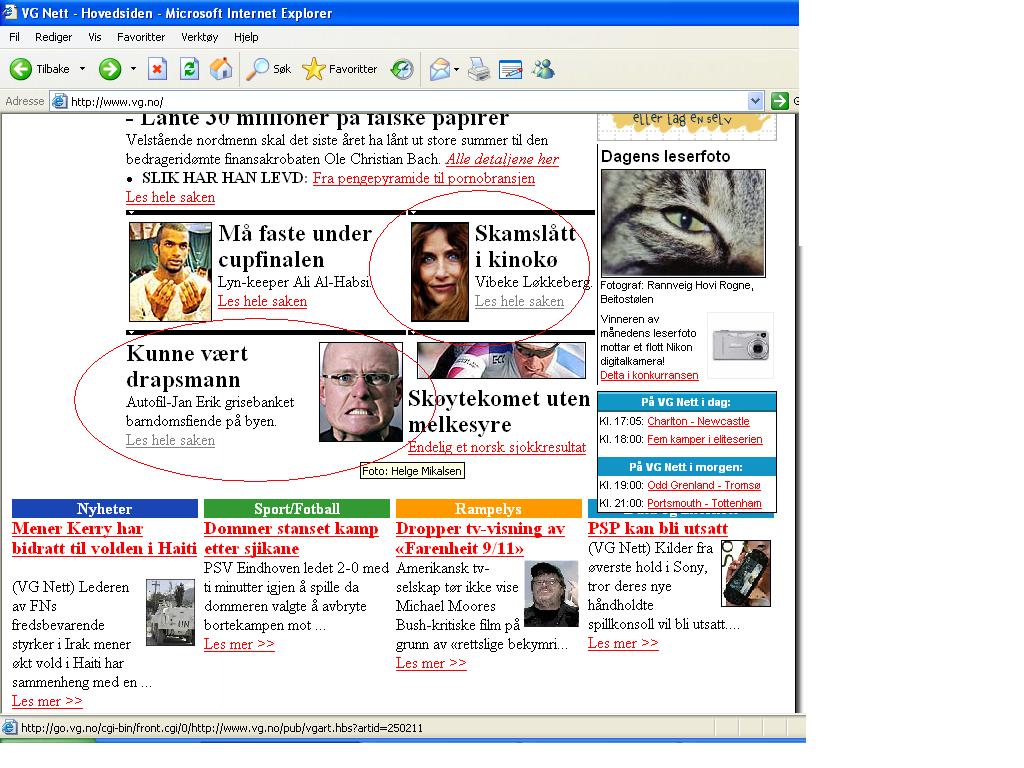Click the Ali Al-Habsi keeper photo

point(170,272)
